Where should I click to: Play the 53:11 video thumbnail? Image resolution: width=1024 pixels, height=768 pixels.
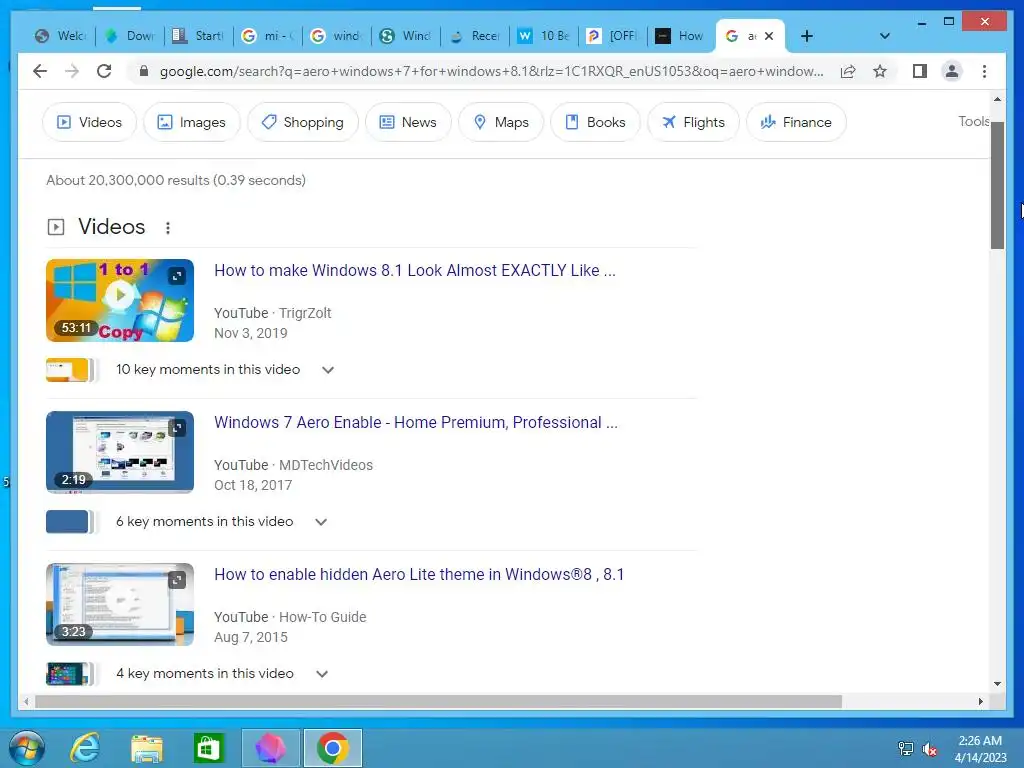pyautogui.click(x=120, y=300)
